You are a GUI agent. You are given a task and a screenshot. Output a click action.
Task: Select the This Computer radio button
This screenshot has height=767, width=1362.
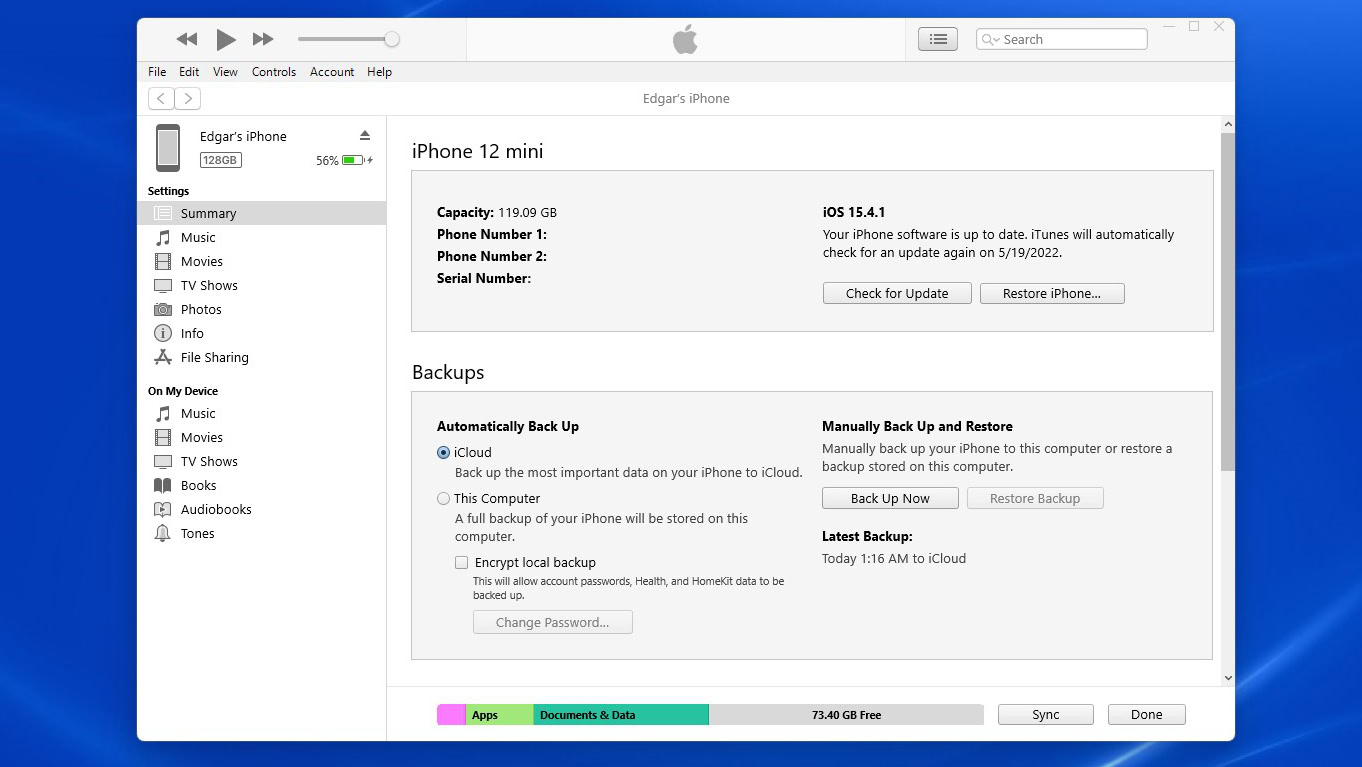(444, 499)
